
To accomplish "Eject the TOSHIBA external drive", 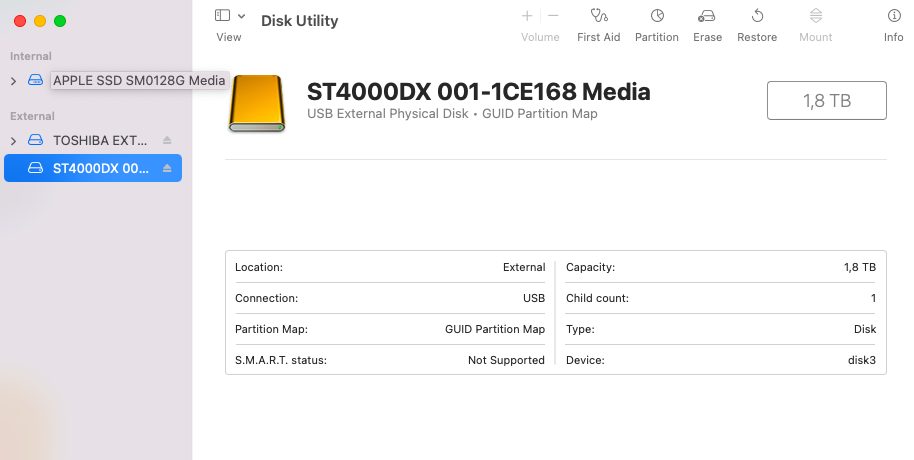I will click(168, 140).
